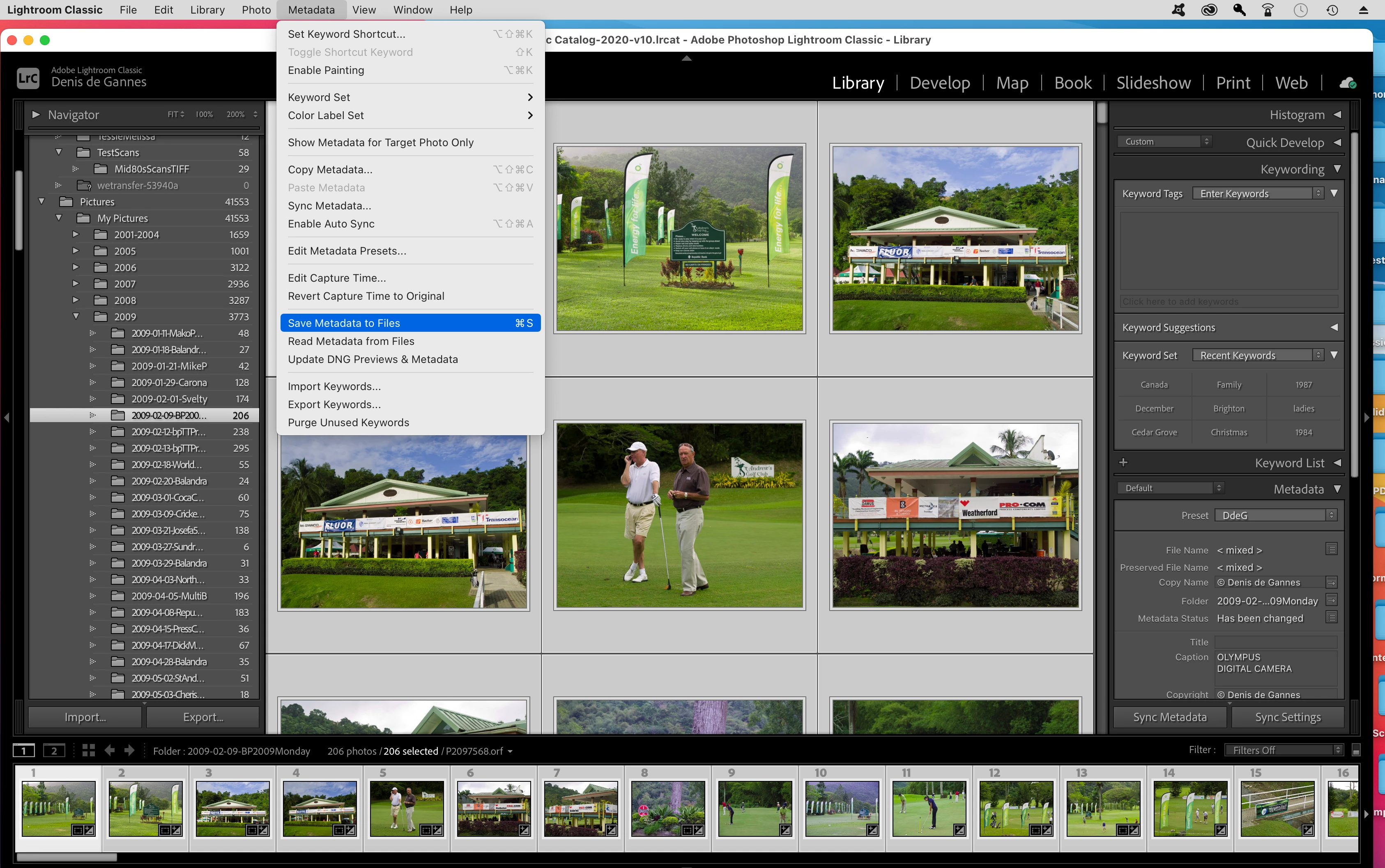The width and height of the screenshot is (1385, 868).
Task: Toggle the filter lock switch beside Filters Off
Action: tap(1356, 750)
